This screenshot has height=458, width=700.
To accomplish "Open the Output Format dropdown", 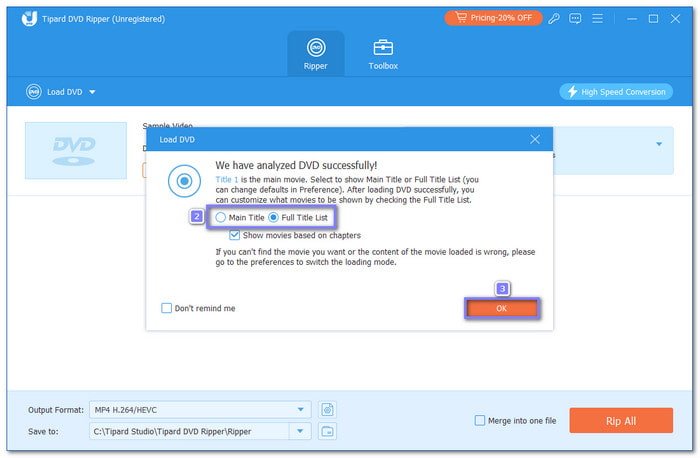I will [x=303, y=409].
